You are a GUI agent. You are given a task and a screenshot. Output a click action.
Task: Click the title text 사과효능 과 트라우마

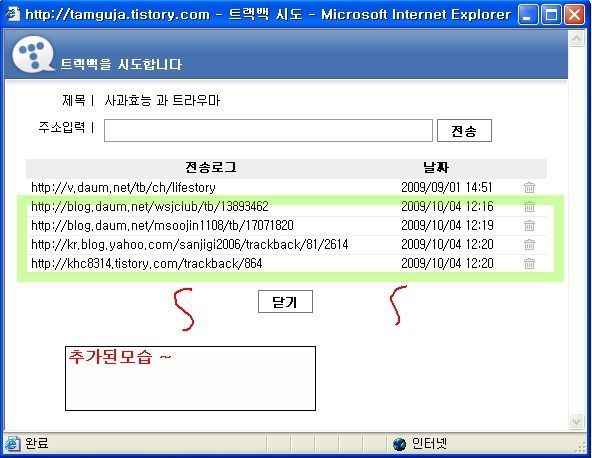click(162, 100)
